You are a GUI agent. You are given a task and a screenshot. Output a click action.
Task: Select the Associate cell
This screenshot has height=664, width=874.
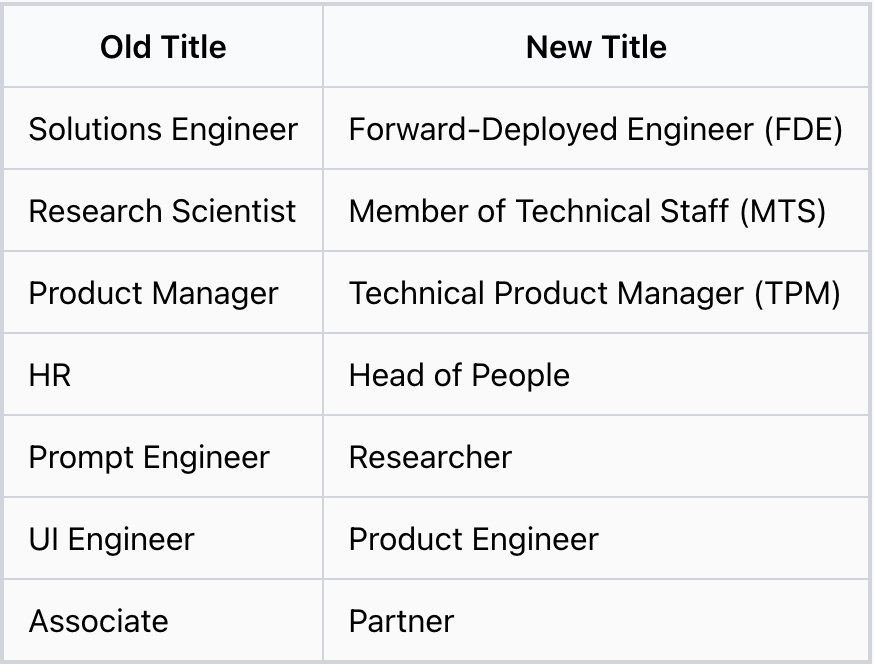[x=98, y=621]
